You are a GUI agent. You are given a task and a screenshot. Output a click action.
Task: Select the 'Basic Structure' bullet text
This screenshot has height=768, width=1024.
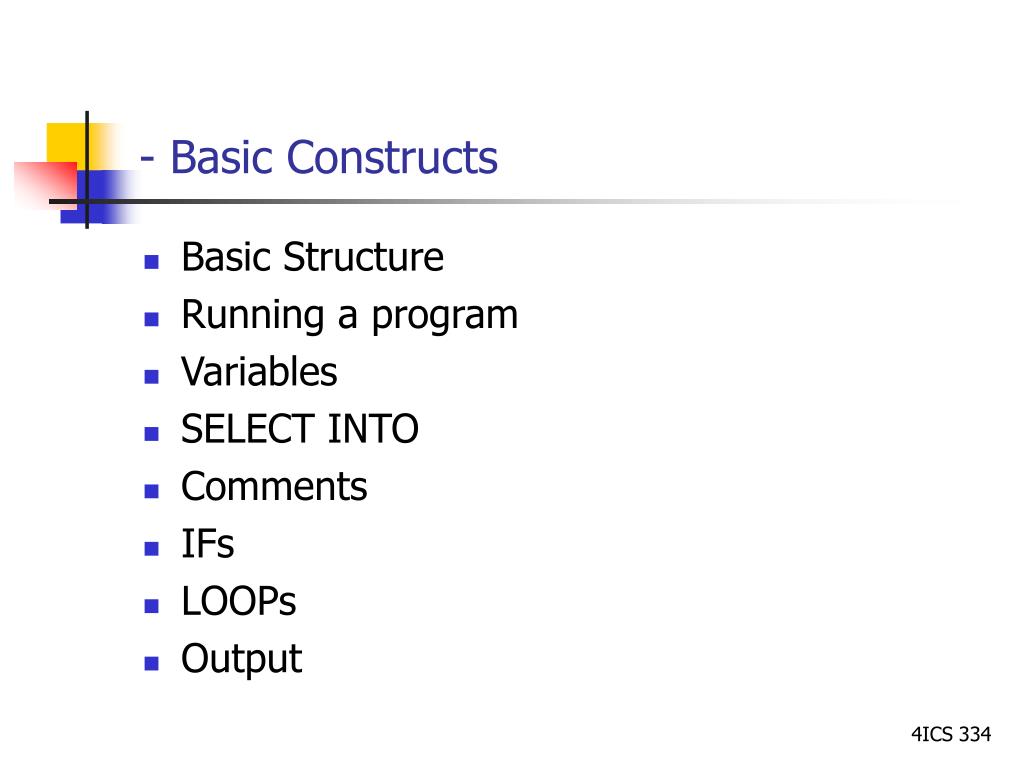pyautogui.click(x=312, y=257)
